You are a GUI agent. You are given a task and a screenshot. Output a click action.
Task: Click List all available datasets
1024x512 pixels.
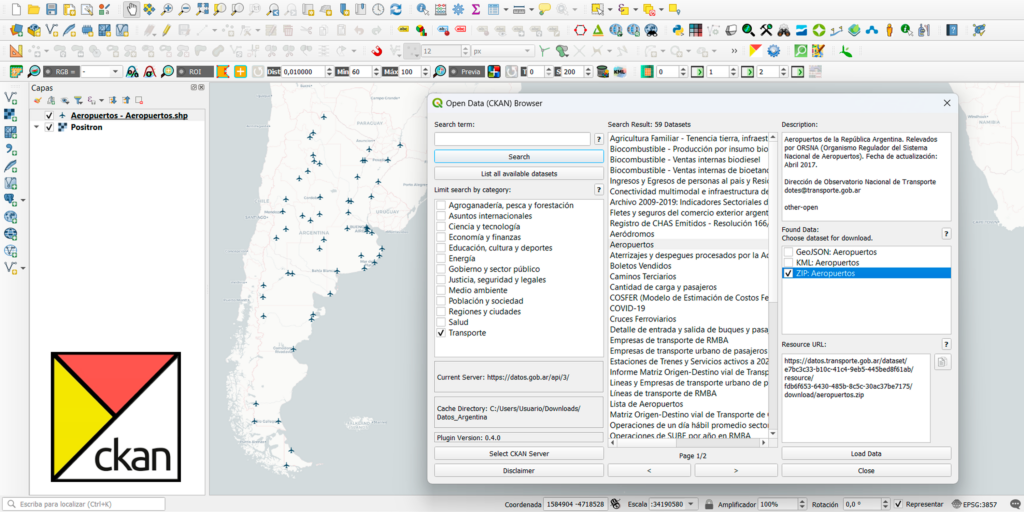(x=519, y=174)
